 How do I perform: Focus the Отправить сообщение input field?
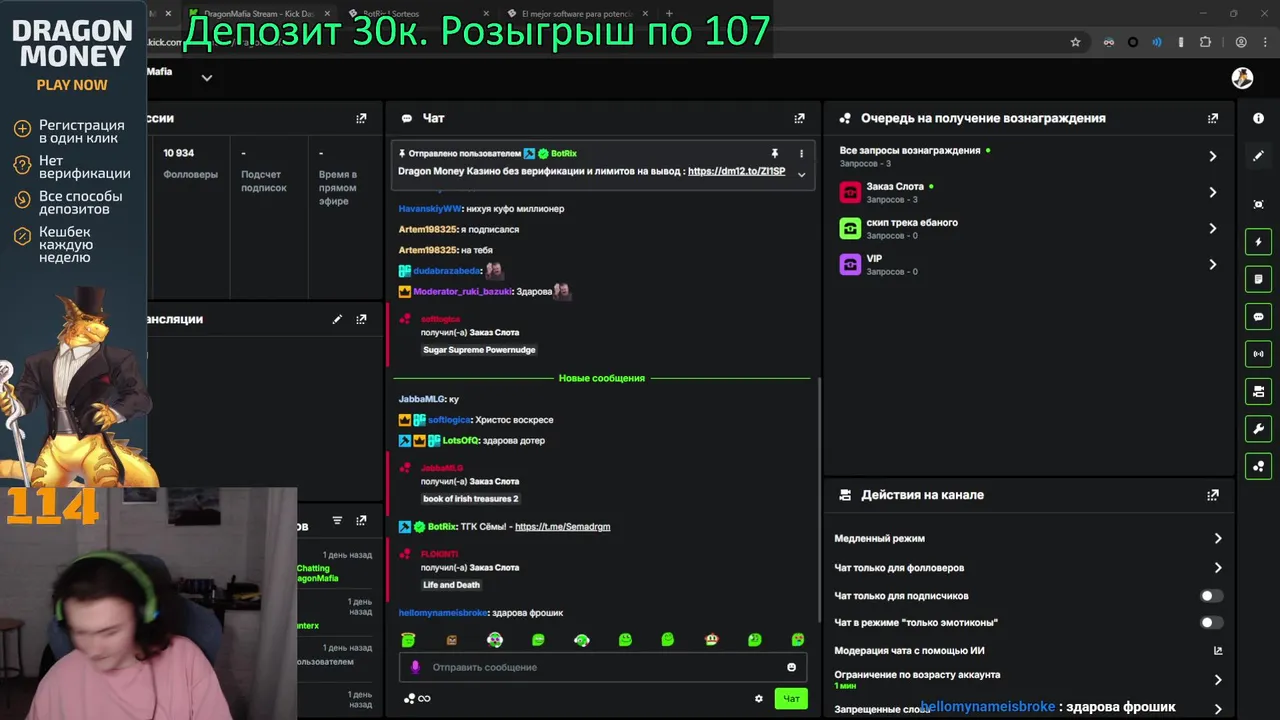pyautogui.click(x=603, y=667)
